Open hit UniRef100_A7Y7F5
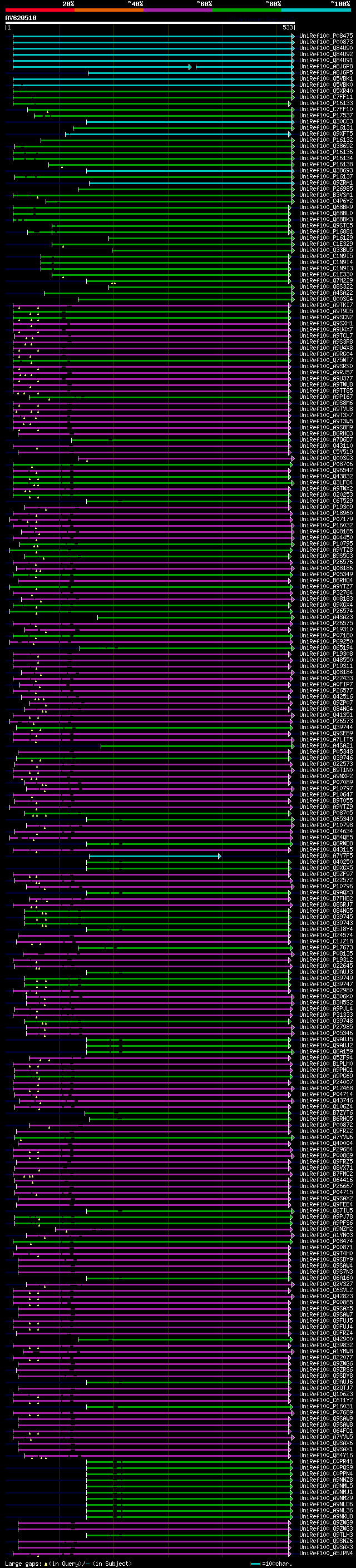Image resolution: width=356 pixels, height=1568 pixels. pos(326,855)
